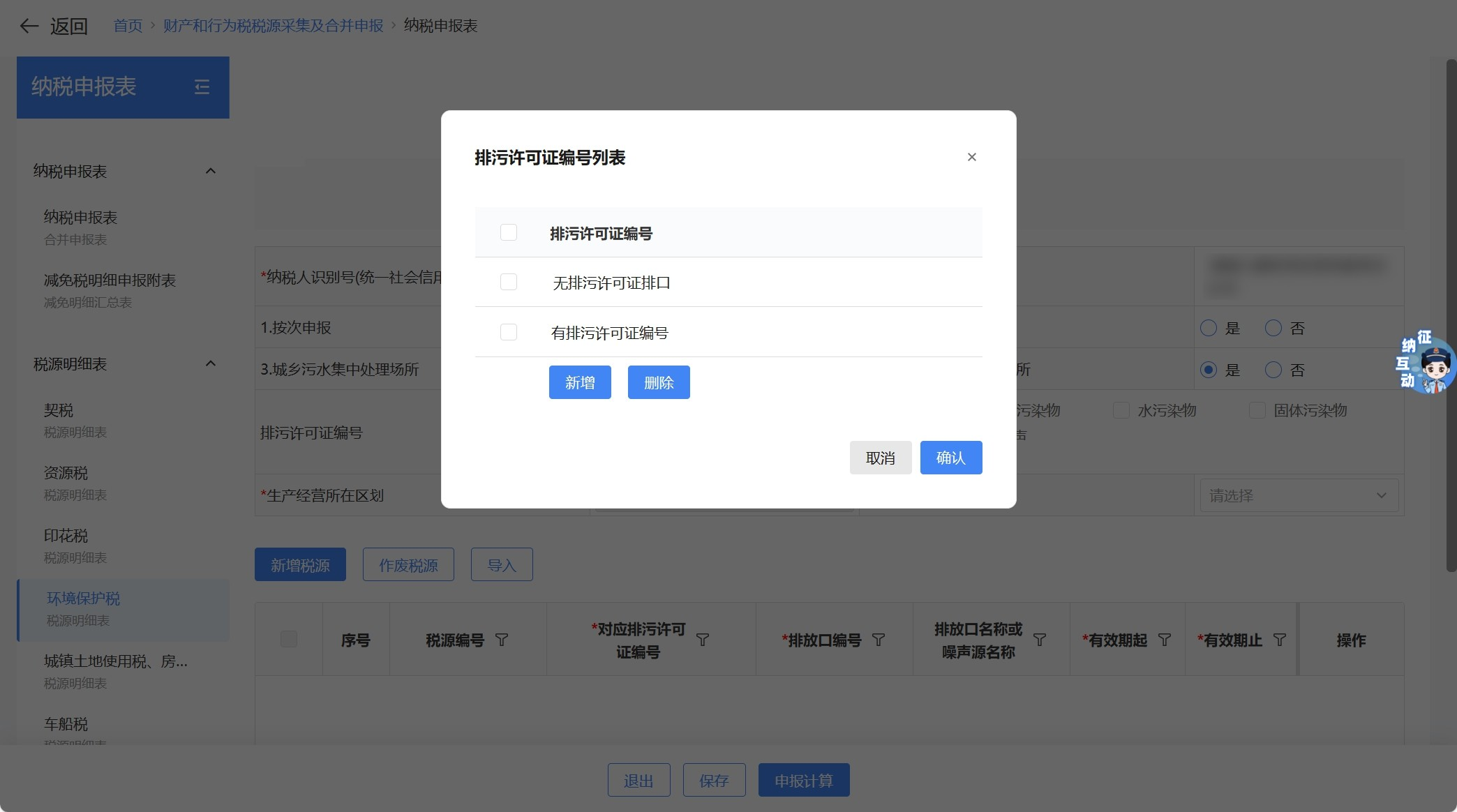This screenshot has width=1457, height=812.
Task: Collapse the 纳税申报表 sidebar section
Action: (x=210, y=171)
